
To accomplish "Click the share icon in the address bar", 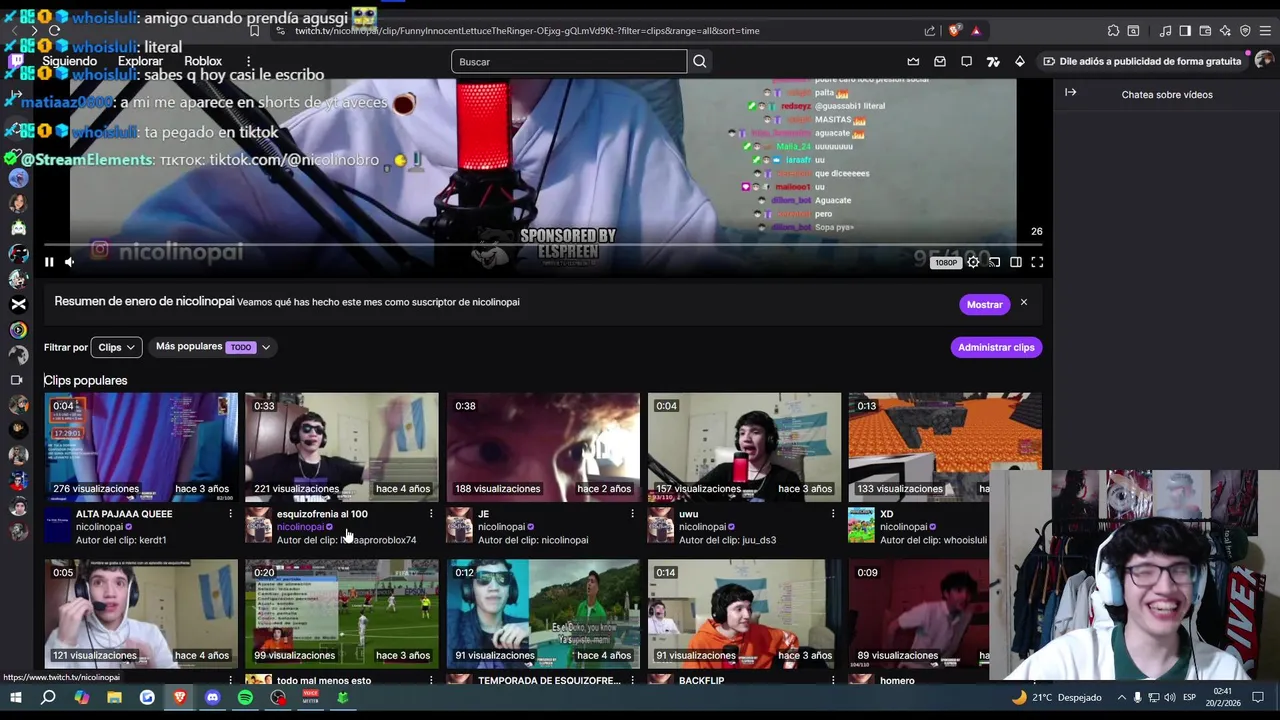I will pos(930,30).
